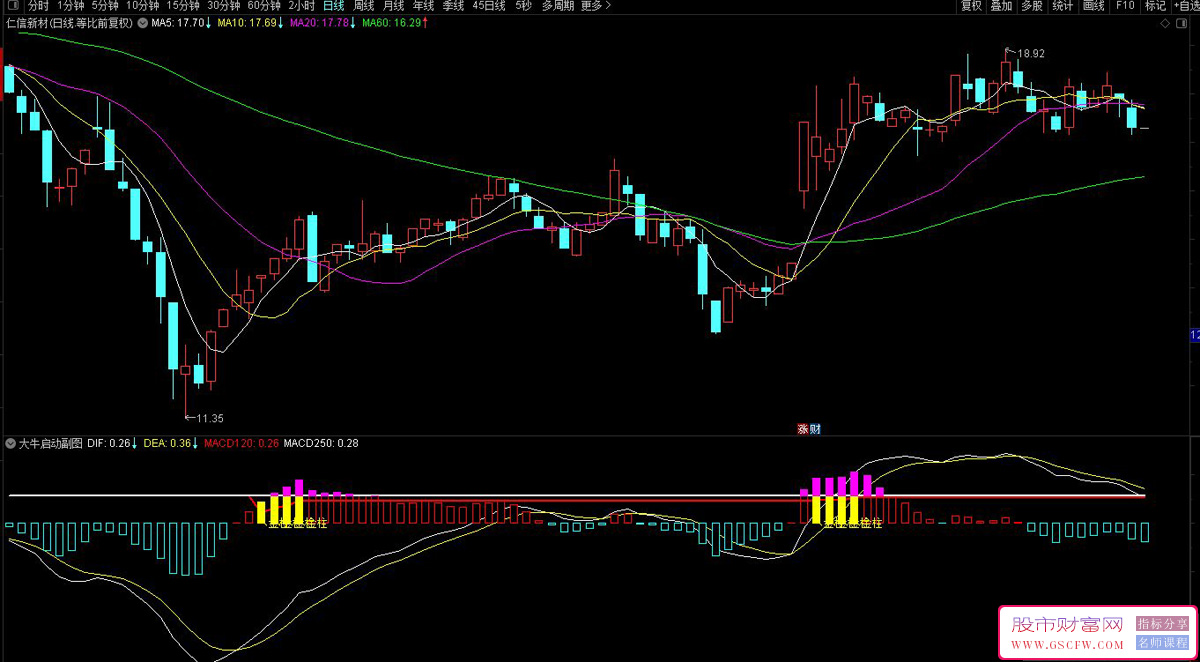Click the 涨 marker below the chart
Screen dimensions: 1200x662
(x=802, y=429)
